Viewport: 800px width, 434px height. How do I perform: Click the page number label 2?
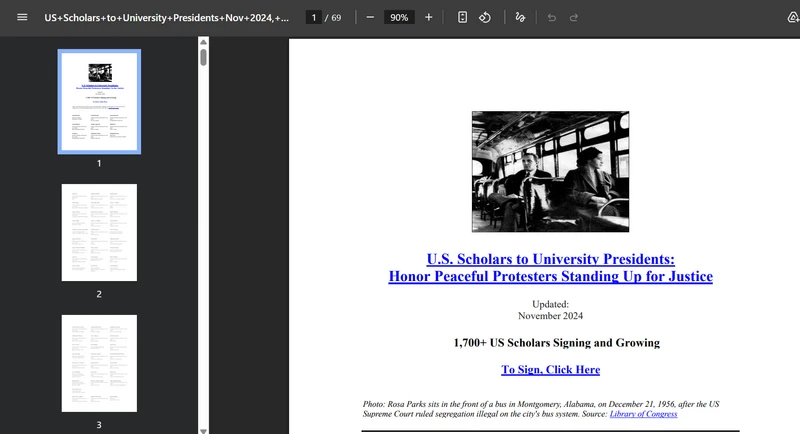[99, 294]
